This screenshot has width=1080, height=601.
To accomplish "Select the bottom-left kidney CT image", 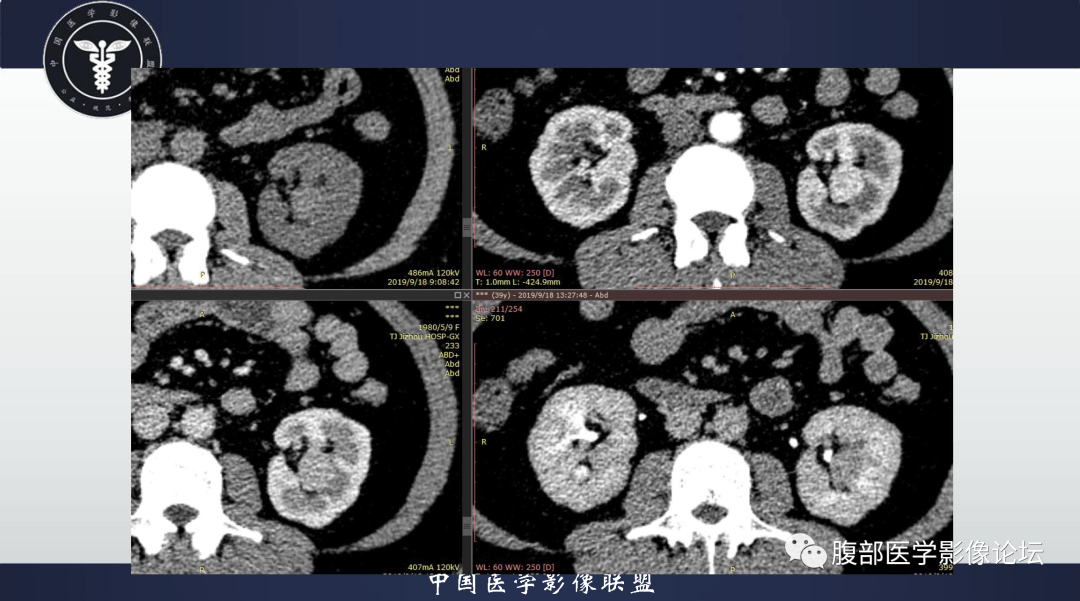I will click(296, 437).
